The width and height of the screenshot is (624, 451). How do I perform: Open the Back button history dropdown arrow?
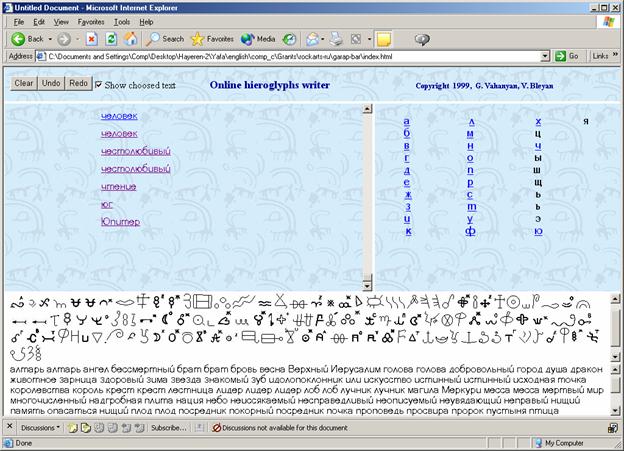[x=51, y=39]
